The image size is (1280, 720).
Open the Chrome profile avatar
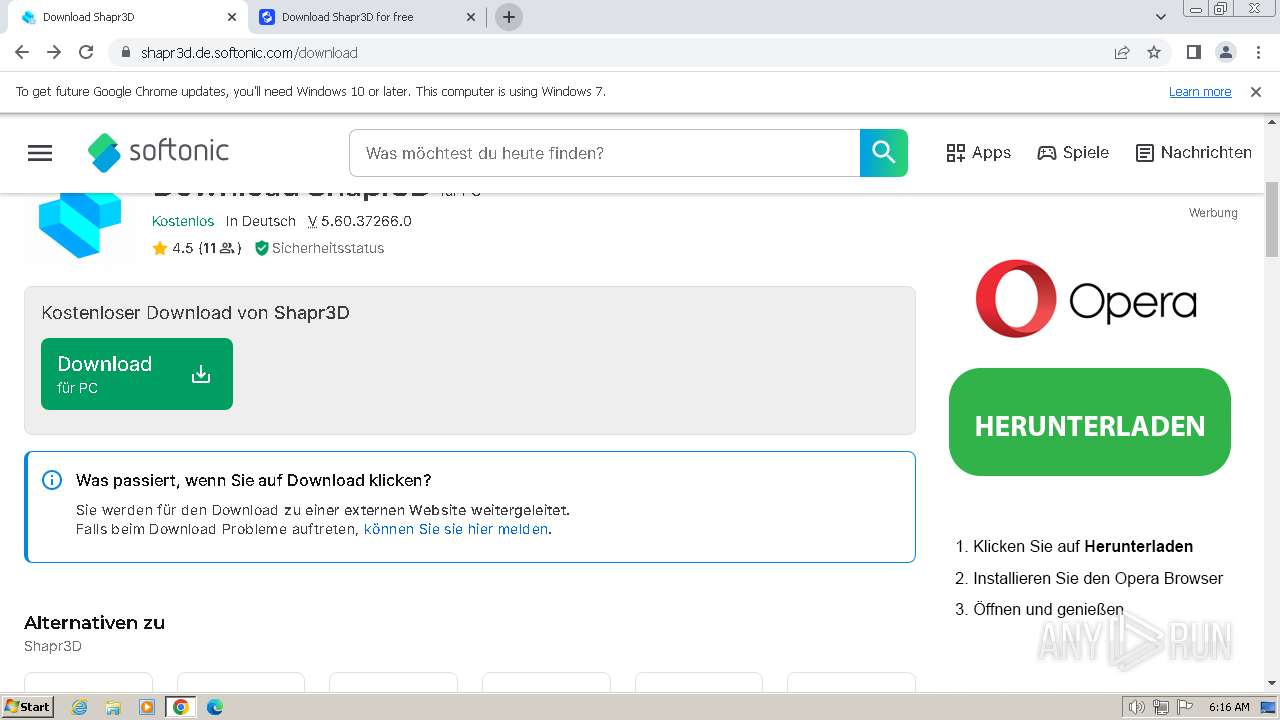pyautogui.click(x=1225, y=52)
